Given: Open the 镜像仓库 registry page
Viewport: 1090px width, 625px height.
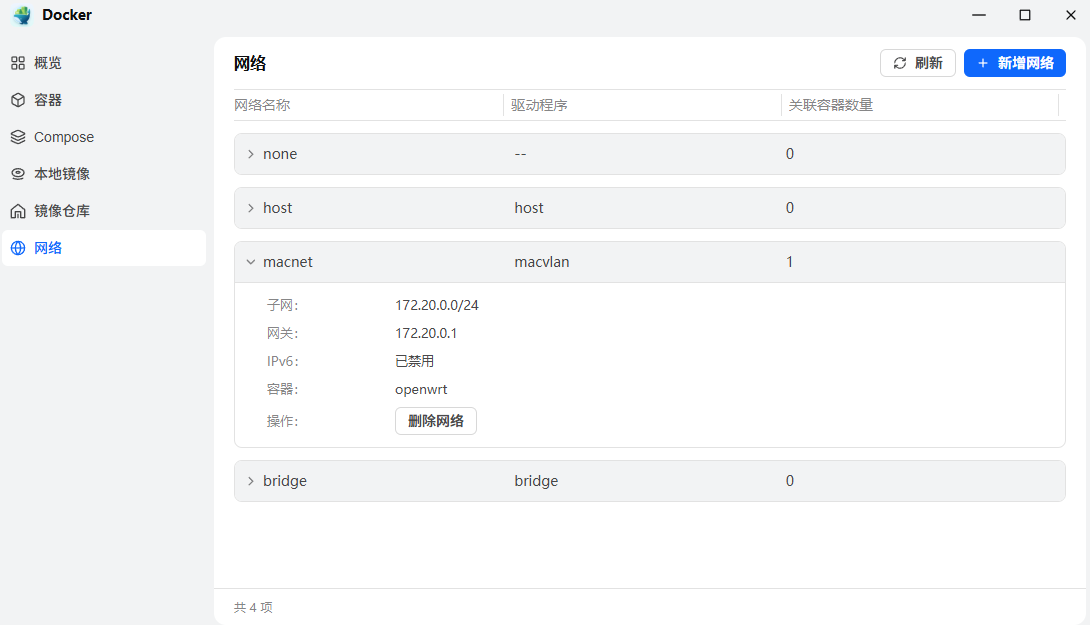Looking at the screenshot, I should pos(62,211).
